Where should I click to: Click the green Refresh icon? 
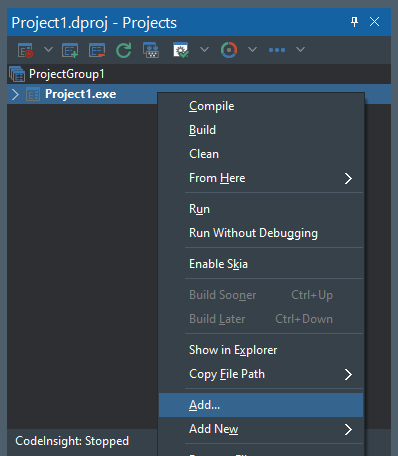pos(124,50)
